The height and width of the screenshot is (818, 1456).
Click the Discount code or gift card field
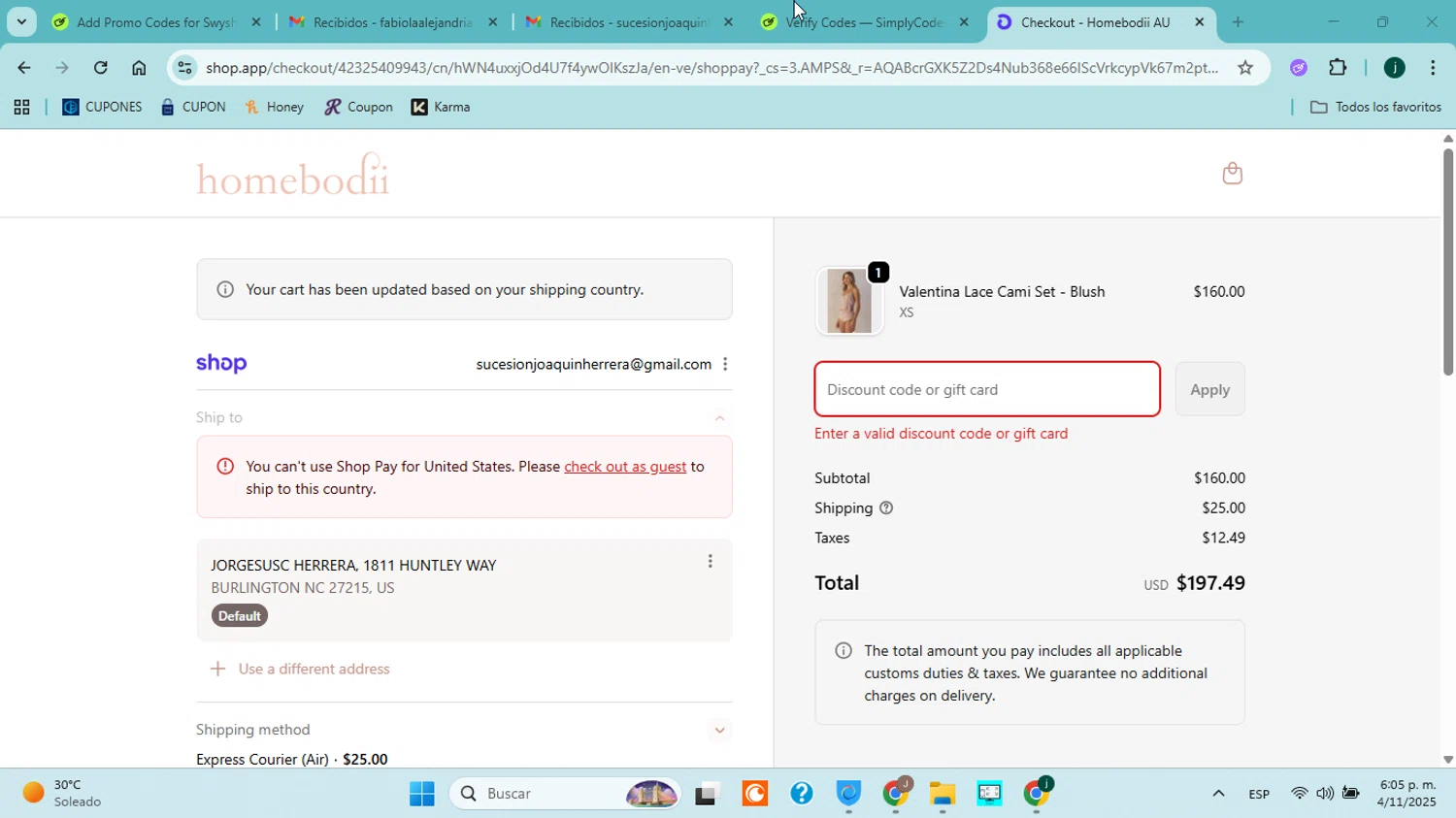point(987,389)
